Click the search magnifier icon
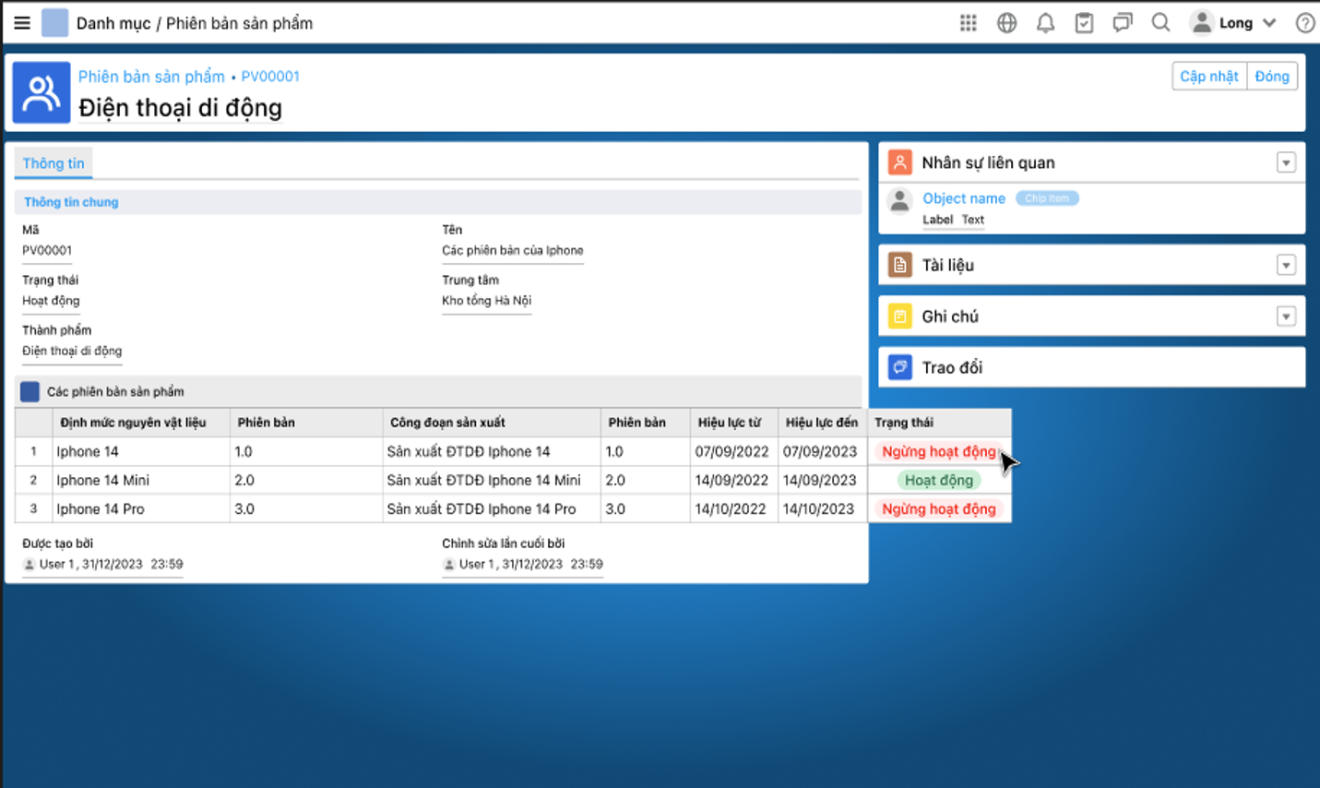The image size is (1320, 788). click(x=1160, y=23)
